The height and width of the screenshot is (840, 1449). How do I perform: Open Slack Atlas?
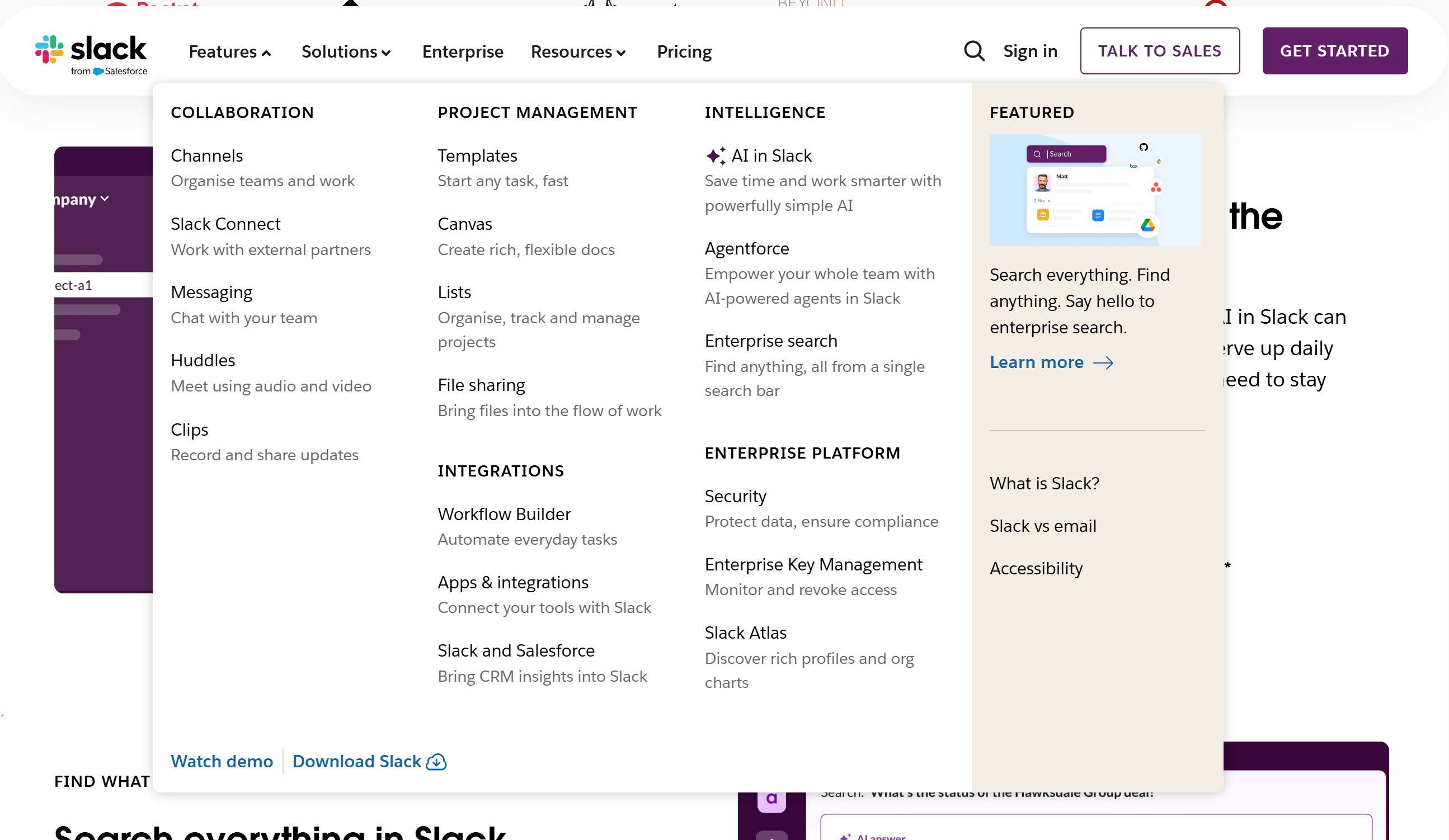coord(746,633)
